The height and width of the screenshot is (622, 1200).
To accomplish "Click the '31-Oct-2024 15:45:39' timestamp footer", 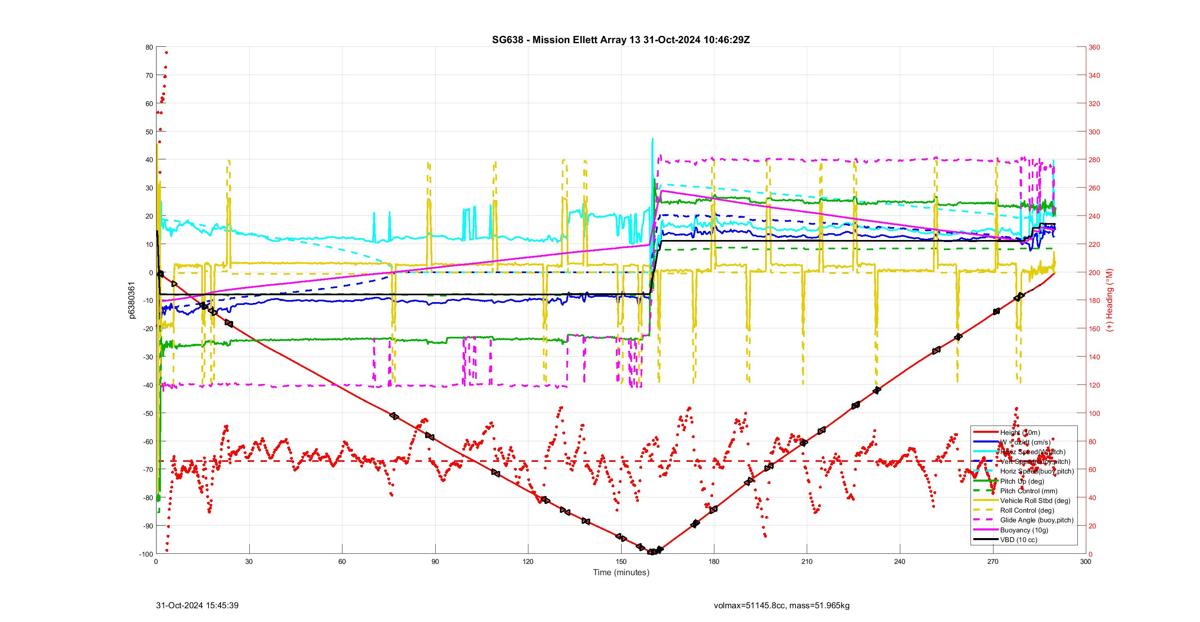I will point(197,605).
